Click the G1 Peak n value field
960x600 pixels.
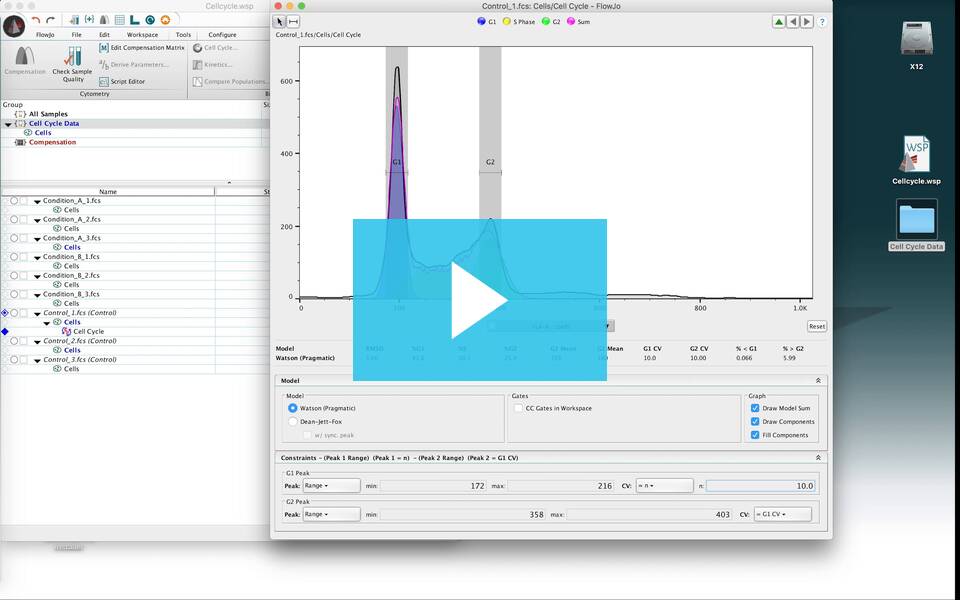pos(761,486)
